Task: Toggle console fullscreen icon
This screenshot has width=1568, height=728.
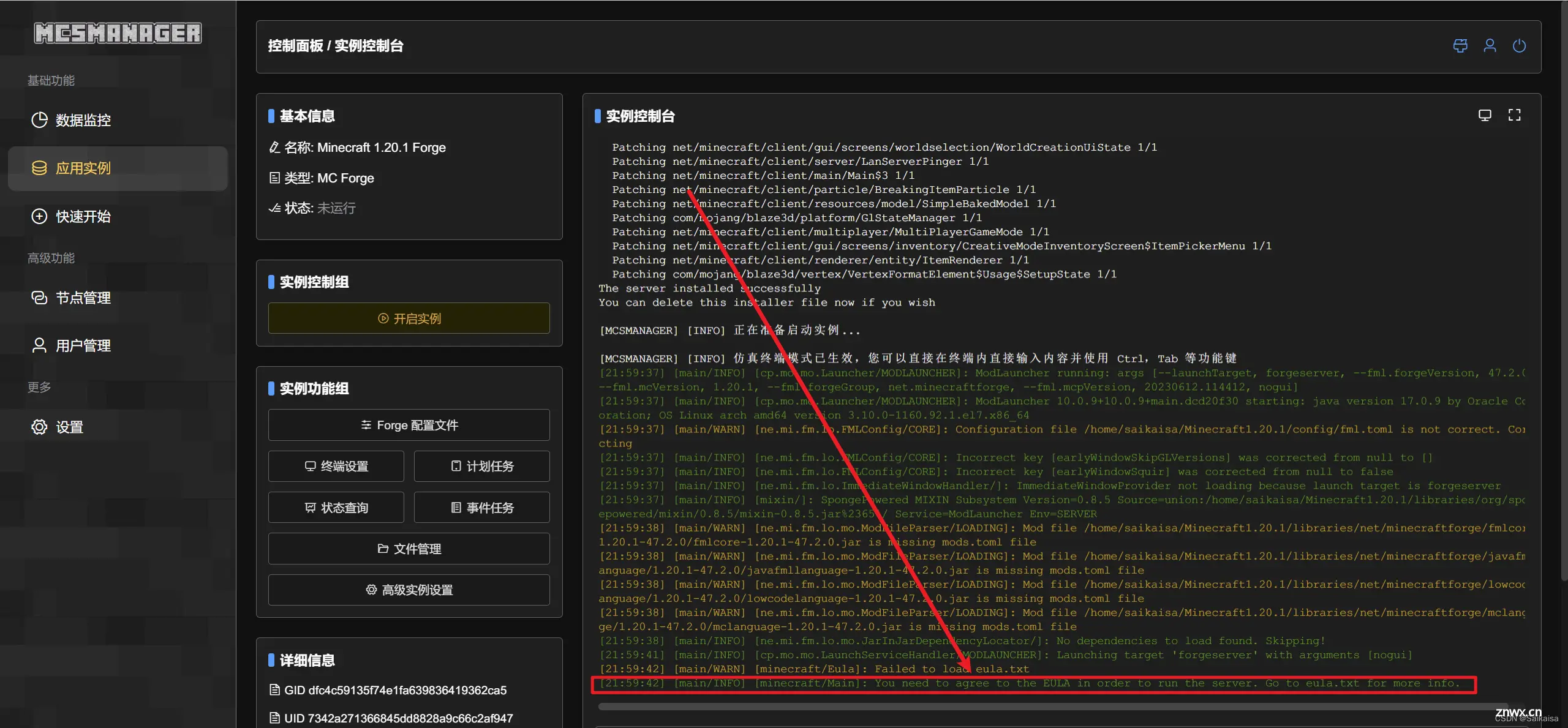Action: (x=1514, y=115)
